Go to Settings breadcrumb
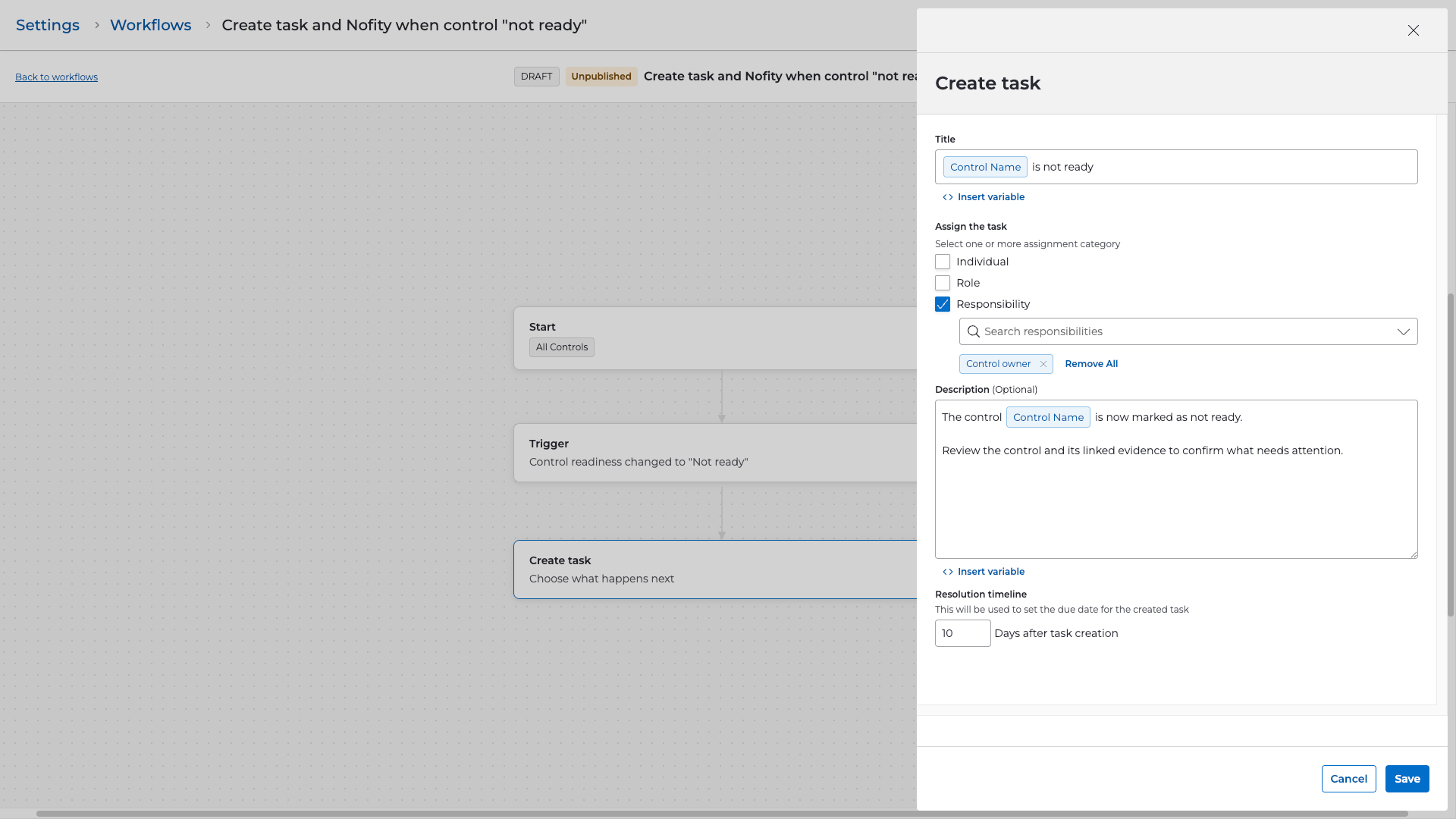The width and height of the screenshot is (1456, 819). (48, 25)
